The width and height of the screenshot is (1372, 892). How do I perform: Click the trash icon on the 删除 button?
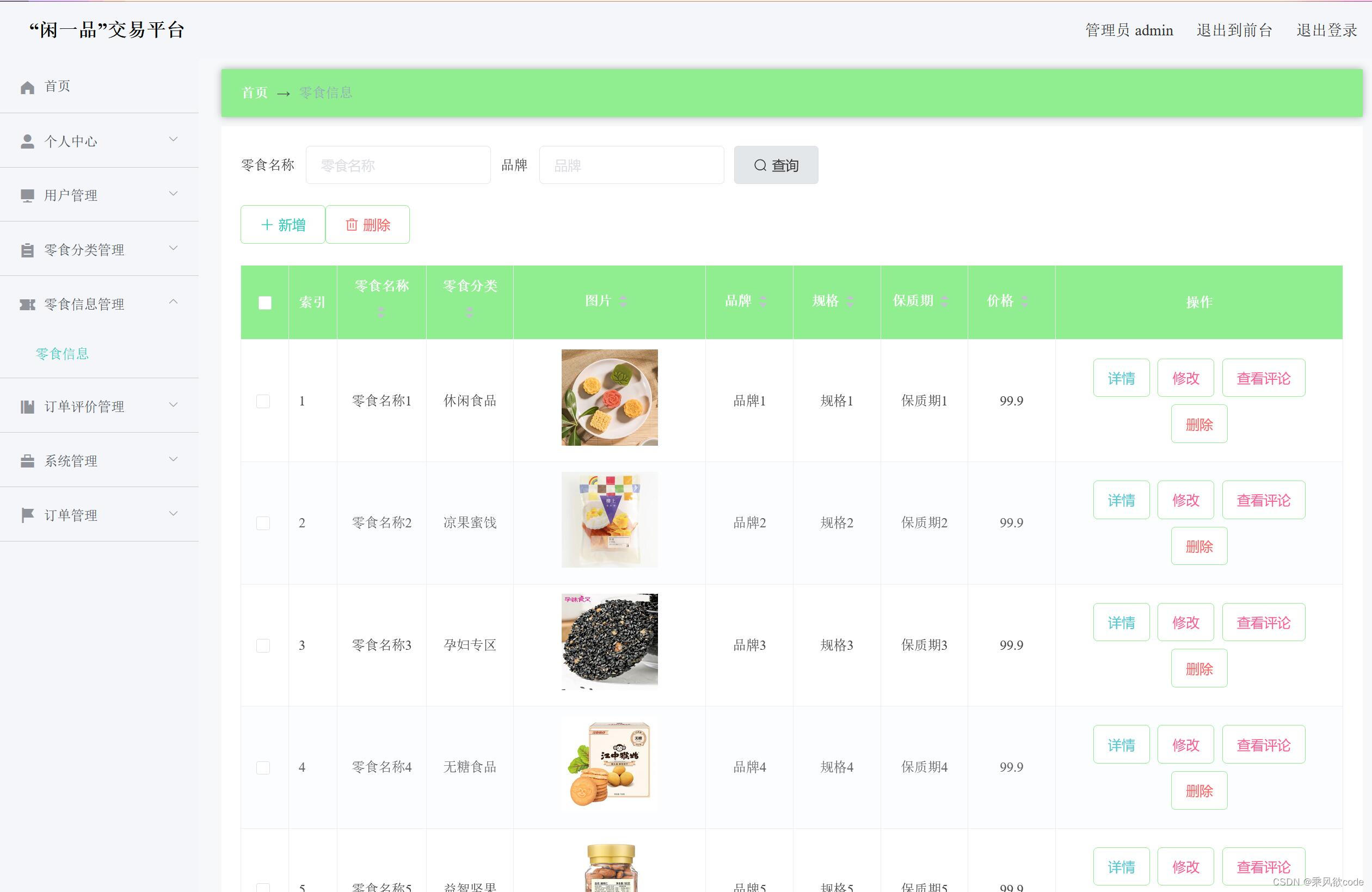(352, 224)
